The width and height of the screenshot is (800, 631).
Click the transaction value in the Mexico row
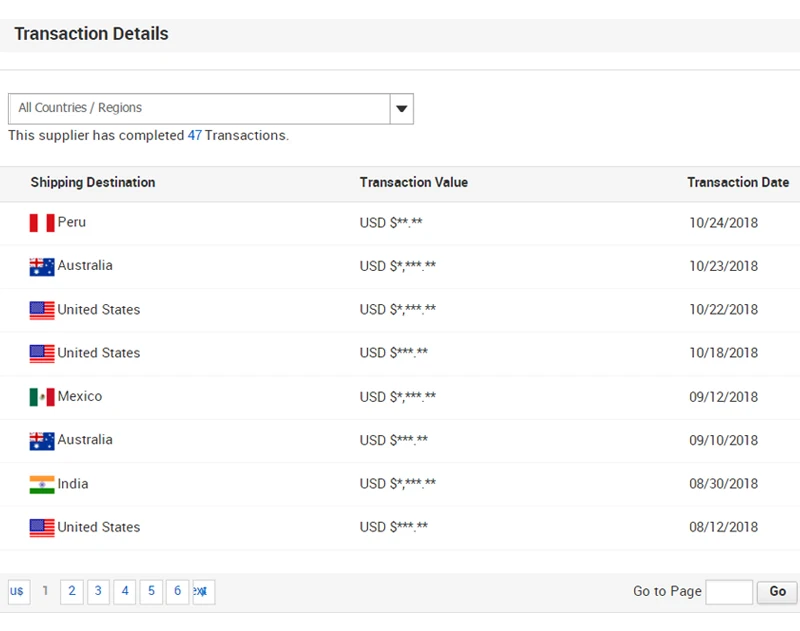pos(398,397)
